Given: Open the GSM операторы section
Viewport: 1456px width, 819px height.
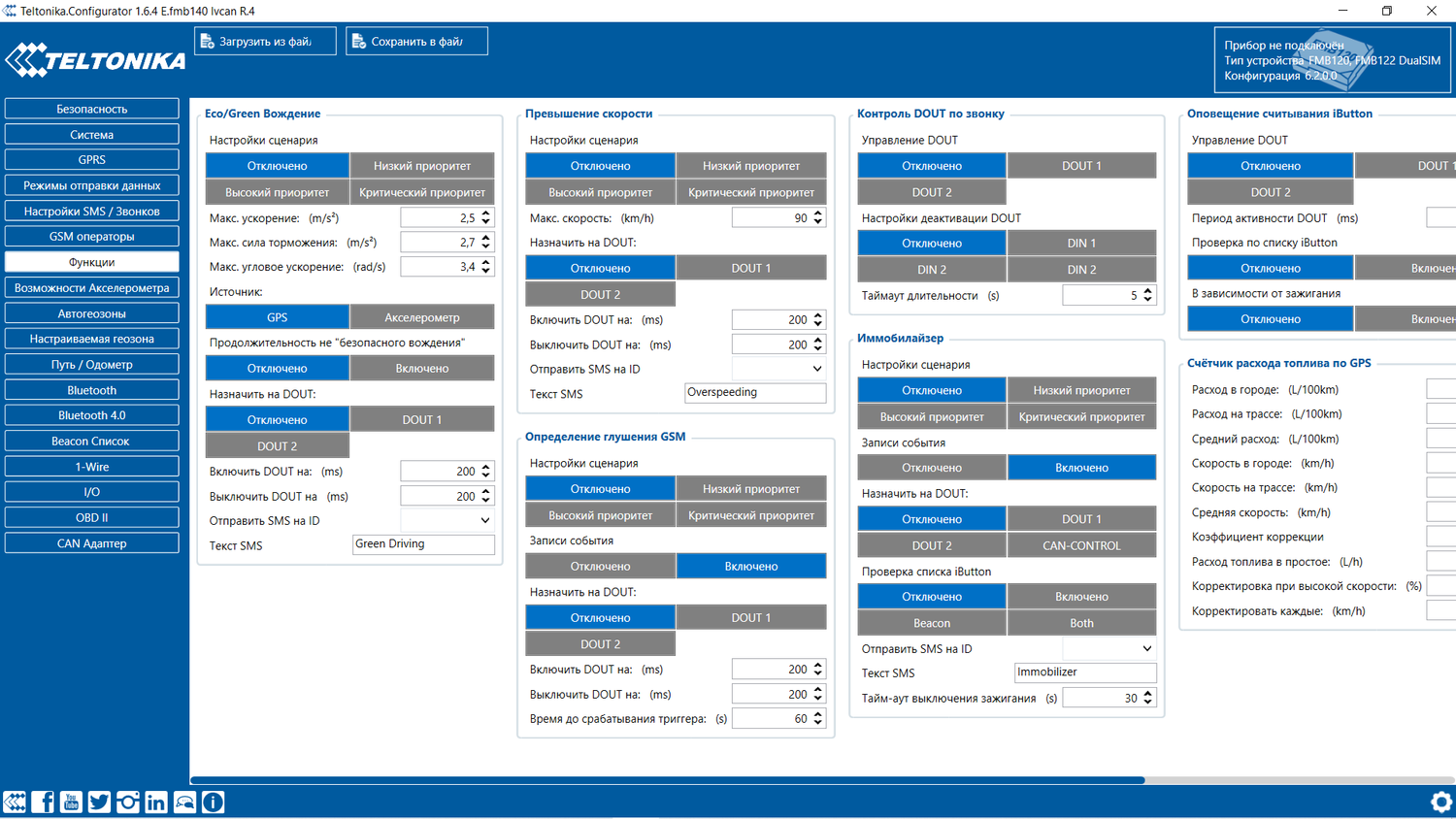Looking at the screenshot, I should (x=91, y=236).
